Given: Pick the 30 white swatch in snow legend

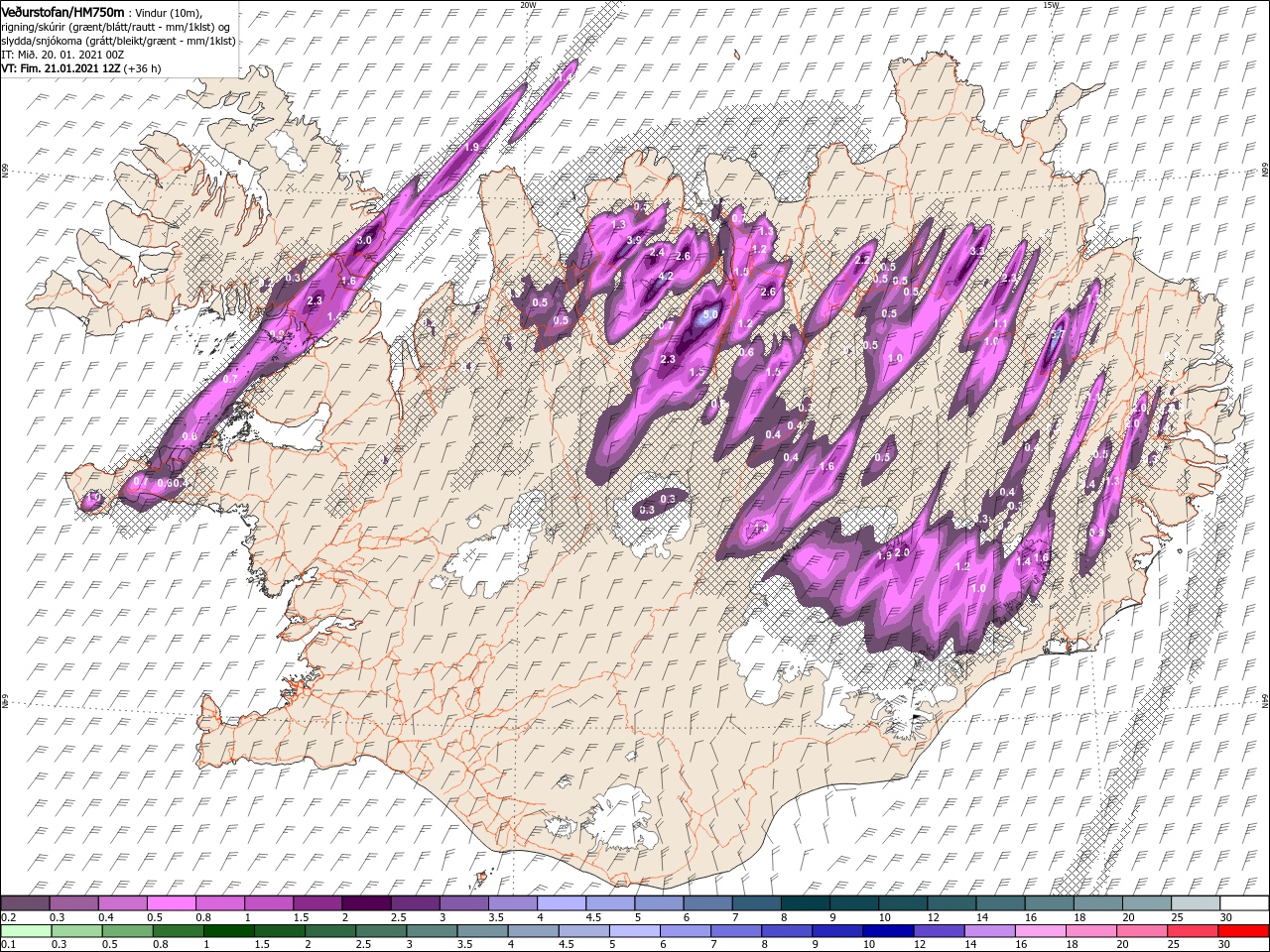Looking at the screenshot, I should coord(1243,903).
